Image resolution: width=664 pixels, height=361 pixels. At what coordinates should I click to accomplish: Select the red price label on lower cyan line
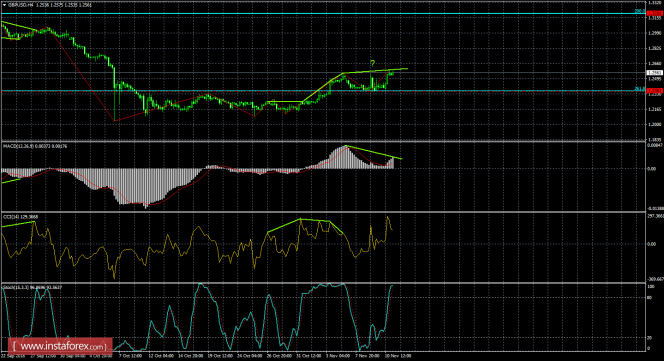[x=654, y=91]
